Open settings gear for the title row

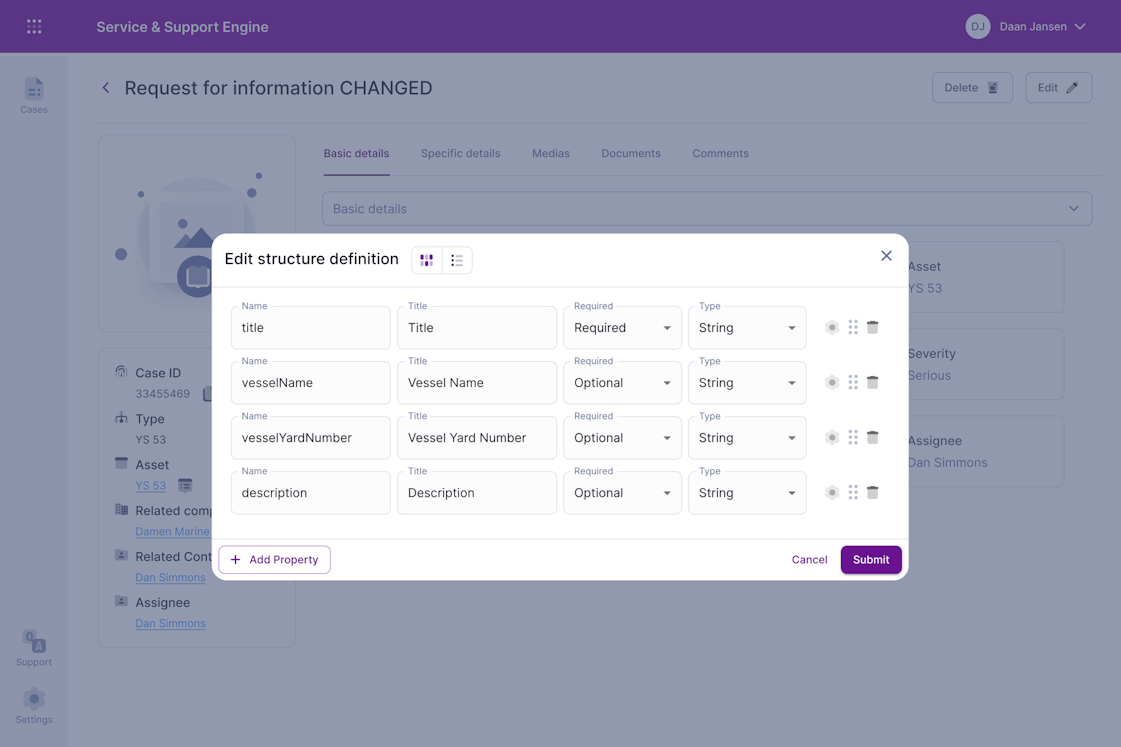tap(831, 327)
